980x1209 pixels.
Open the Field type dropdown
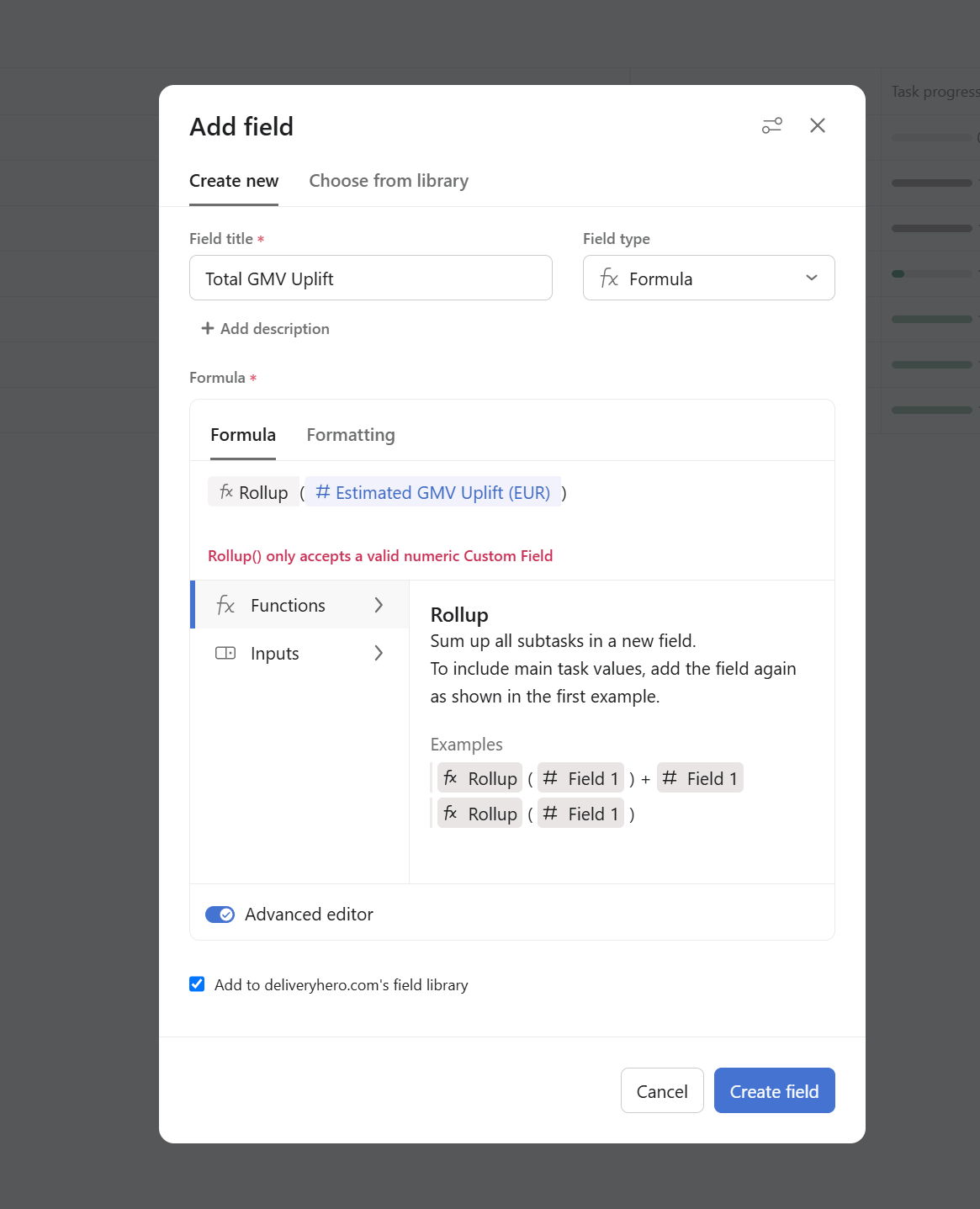[708, 278]
